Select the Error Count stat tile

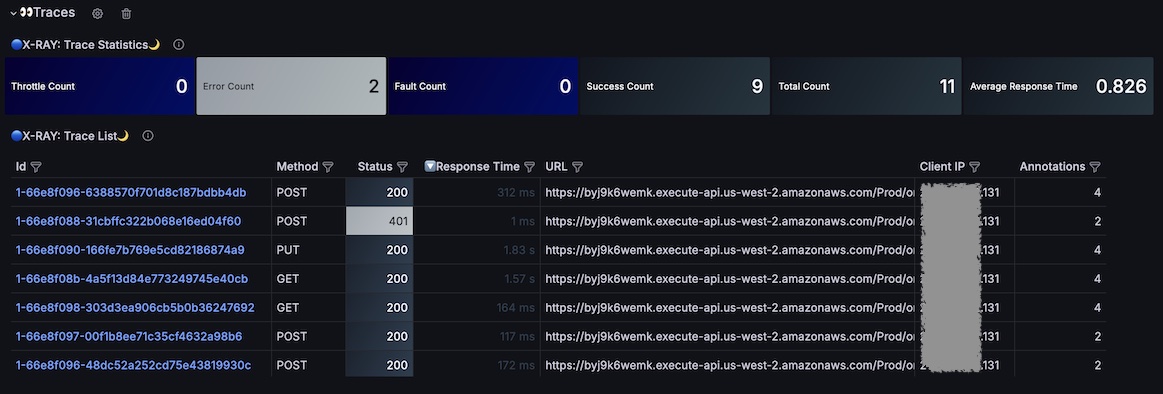[x=291, y=86]
